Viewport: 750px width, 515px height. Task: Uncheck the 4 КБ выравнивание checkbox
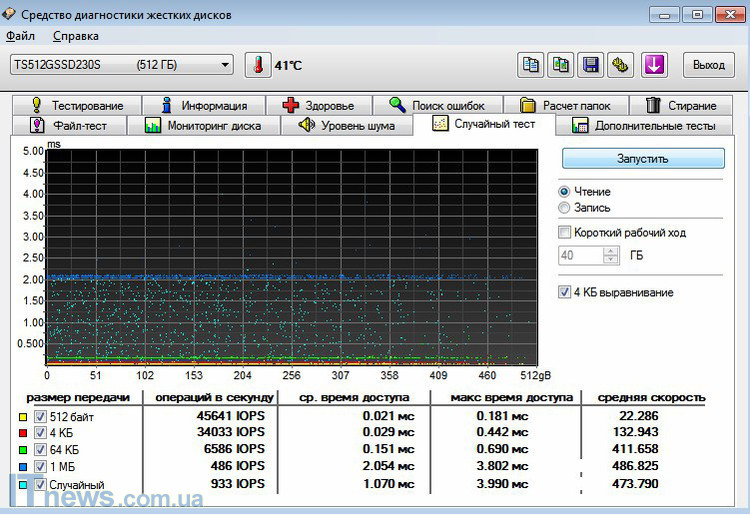pyautogui.click(x=565, y=292)
